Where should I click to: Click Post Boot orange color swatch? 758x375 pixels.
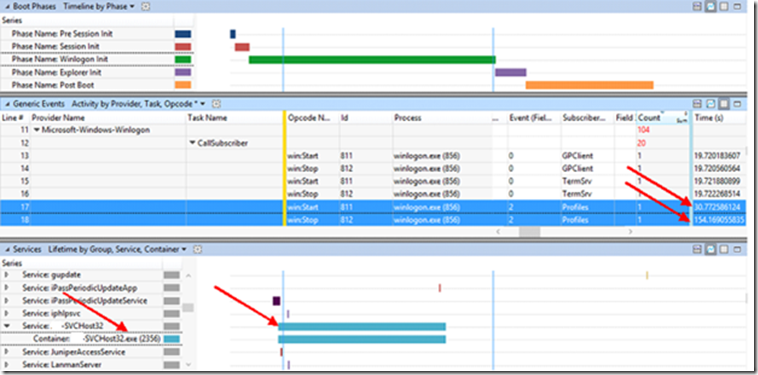[183, 85]
